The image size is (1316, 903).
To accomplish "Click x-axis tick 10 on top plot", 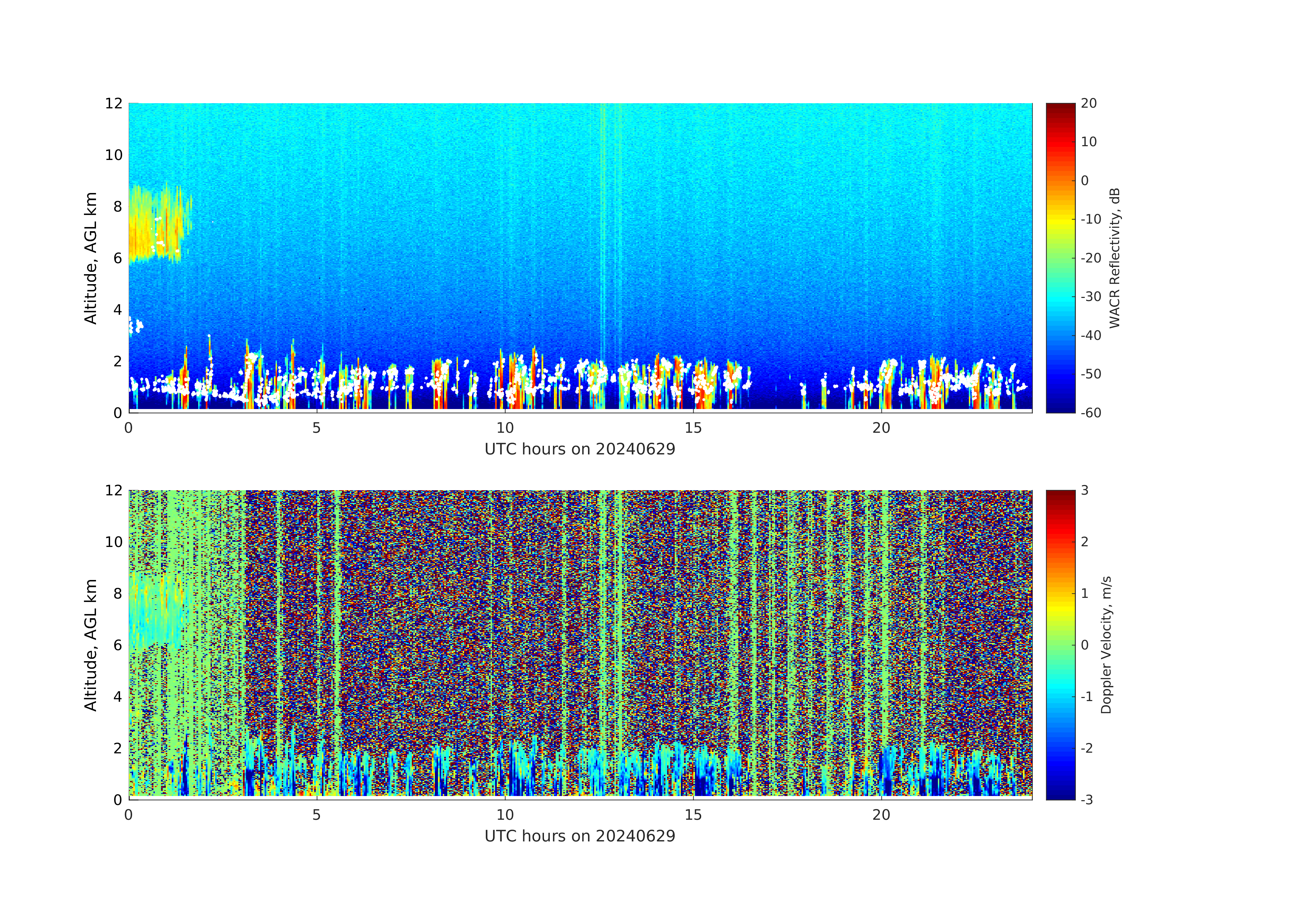I will tap(504, 428).
